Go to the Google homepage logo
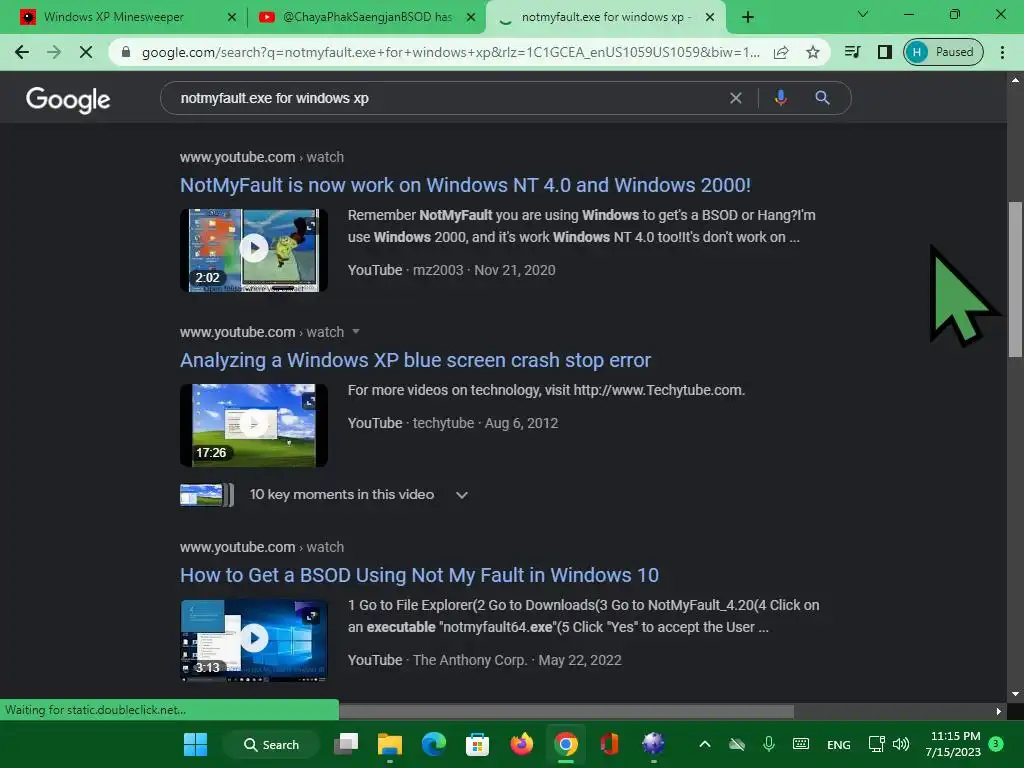Image resolution: width=1024 pixels, height=768 pixels. click(x=68, y=99)
